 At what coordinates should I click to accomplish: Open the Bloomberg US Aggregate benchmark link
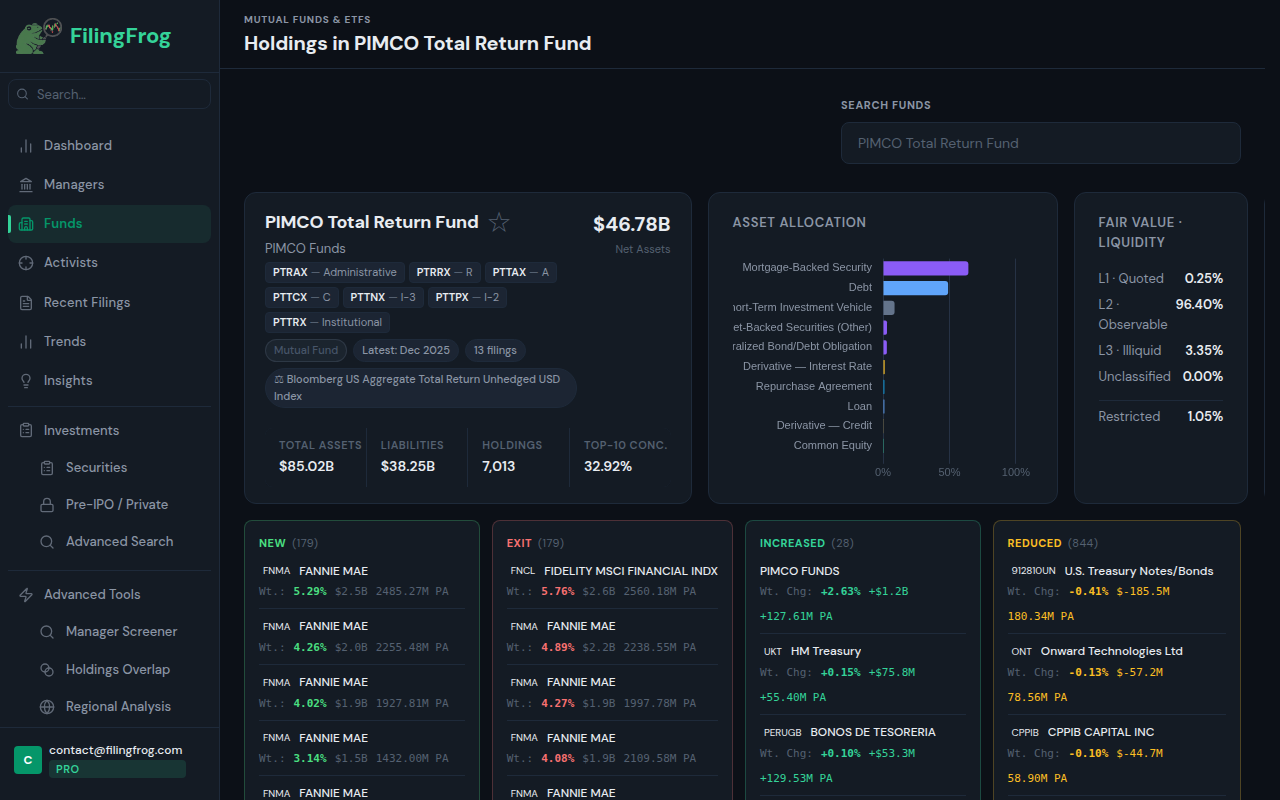(420, 387)
